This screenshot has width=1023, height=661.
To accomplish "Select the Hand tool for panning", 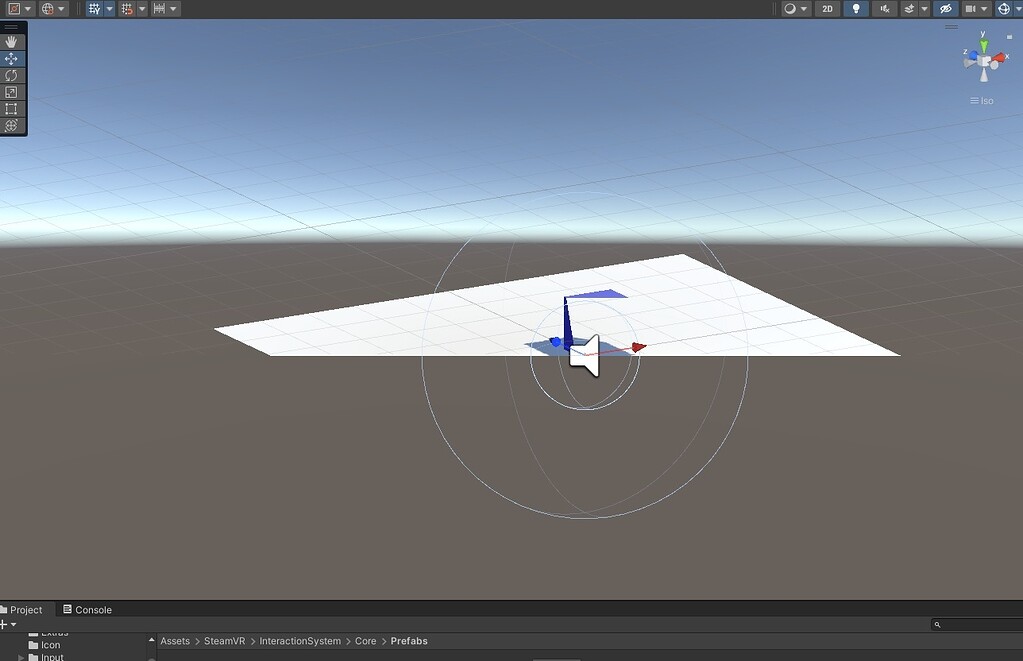I will click(11, 41).
